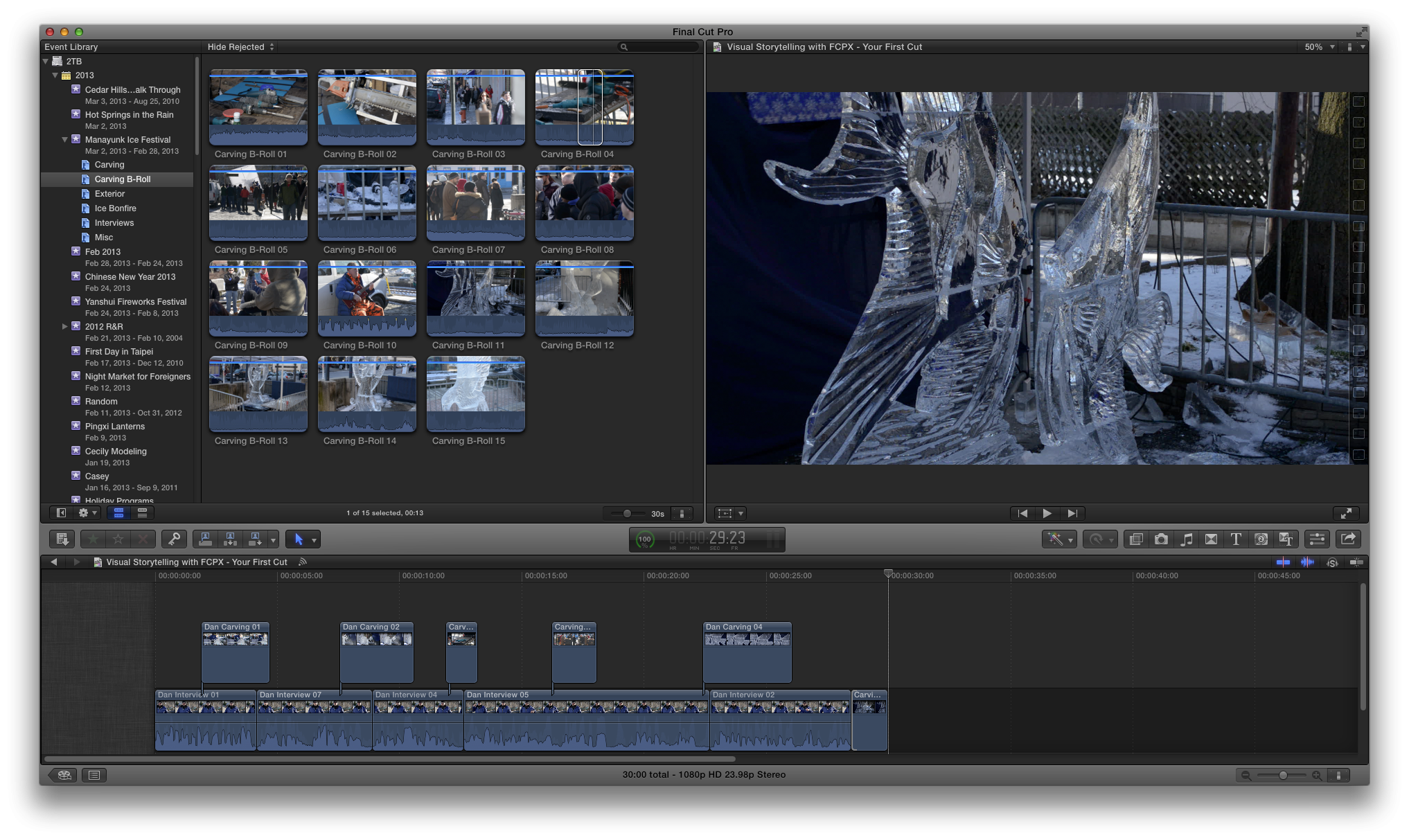Open the Retime speed menu
Screen dimensions: 1409x840
coord(1100,539)
